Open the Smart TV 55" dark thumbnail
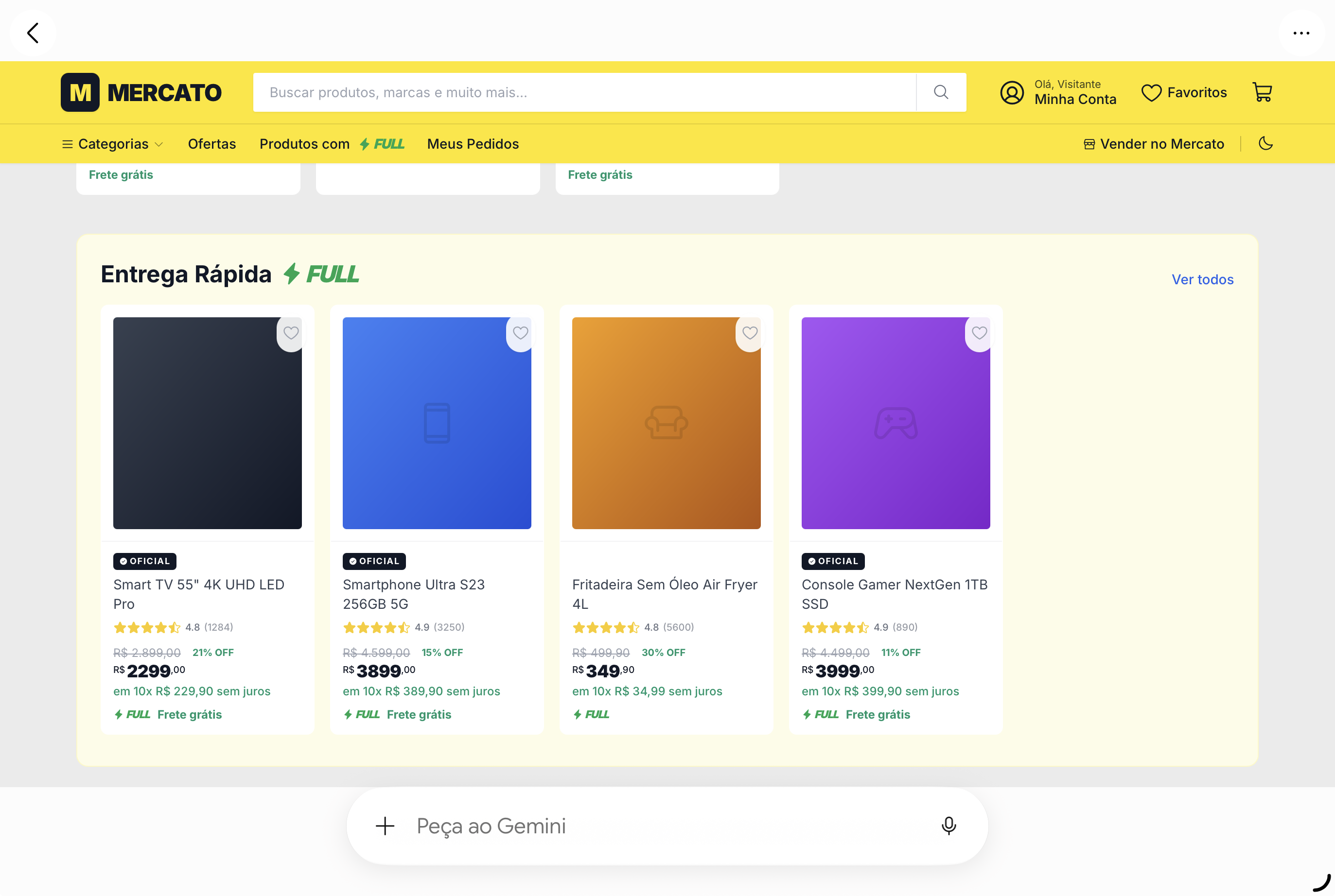 [x=207, y=423]
